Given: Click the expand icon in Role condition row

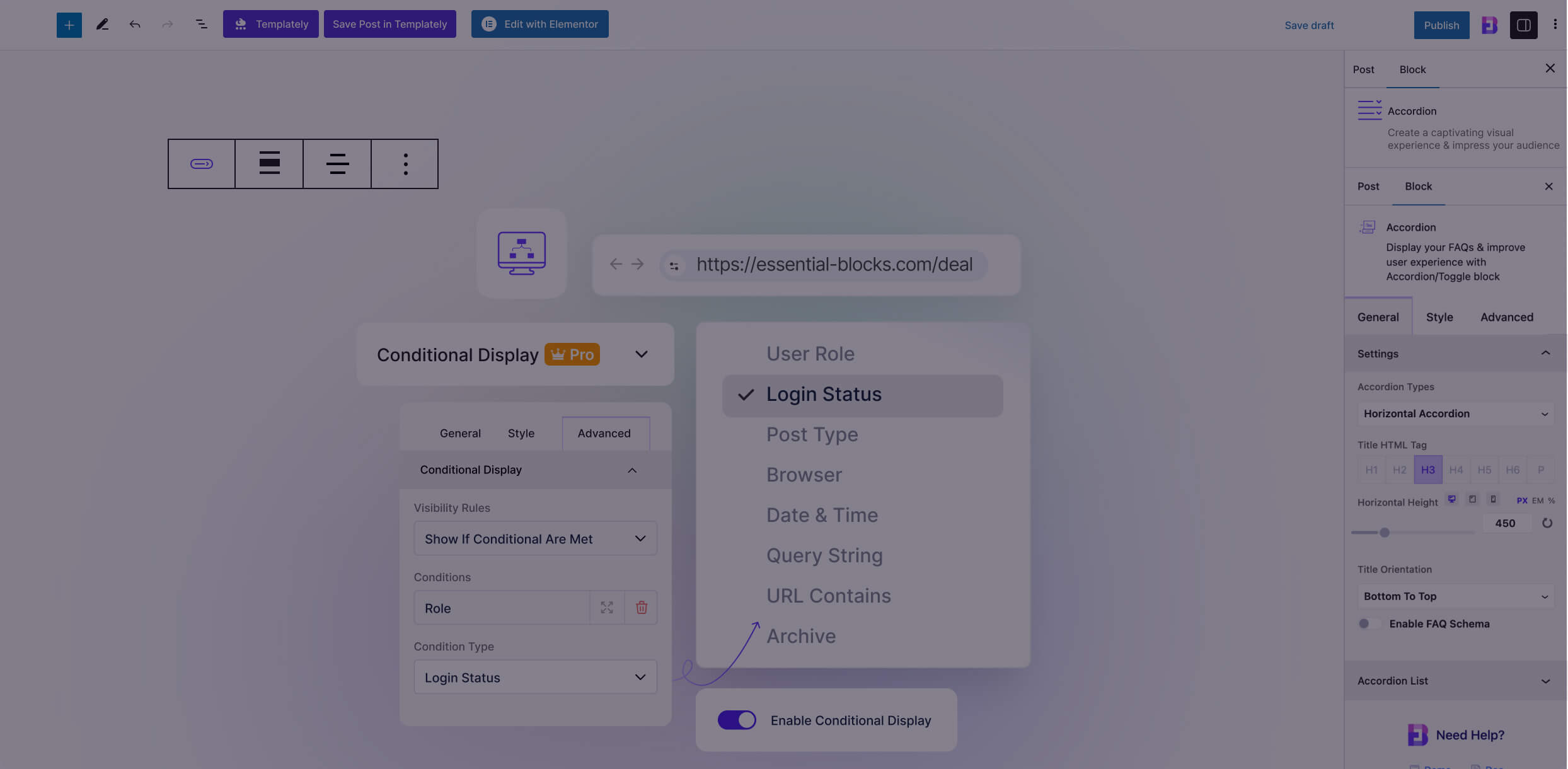Looking at the screenshot, I should 607,608.
